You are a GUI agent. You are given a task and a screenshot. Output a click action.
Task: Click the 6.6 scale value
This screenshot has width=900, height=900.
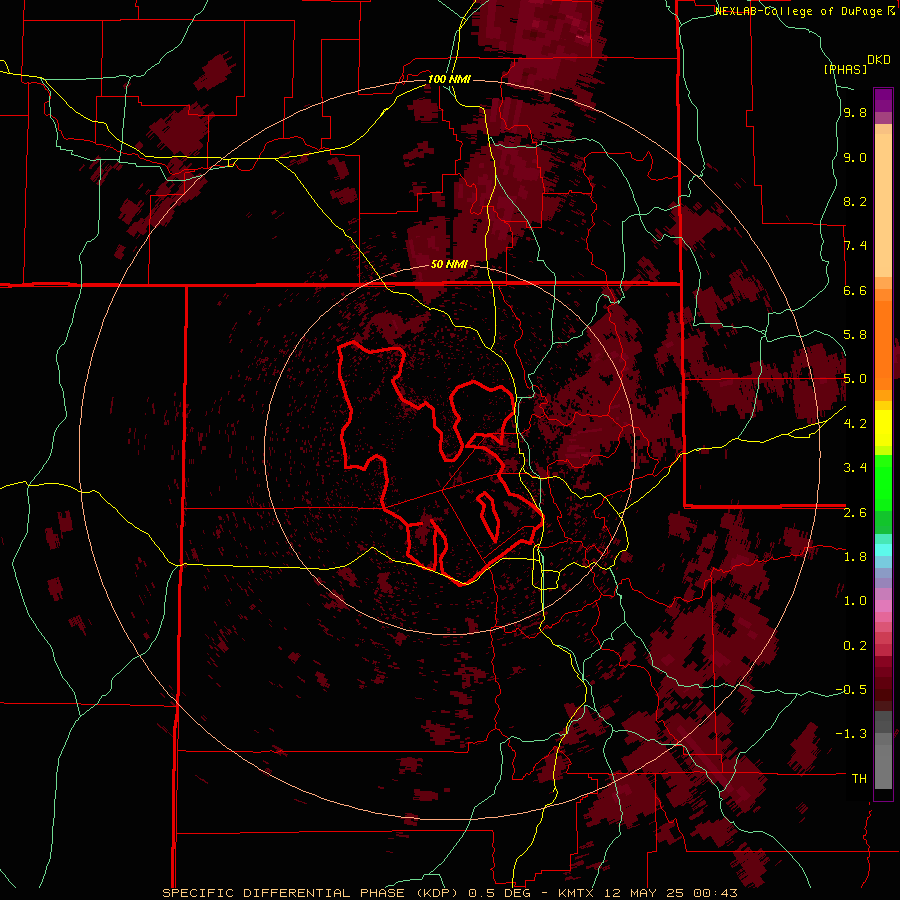[855, 290]
